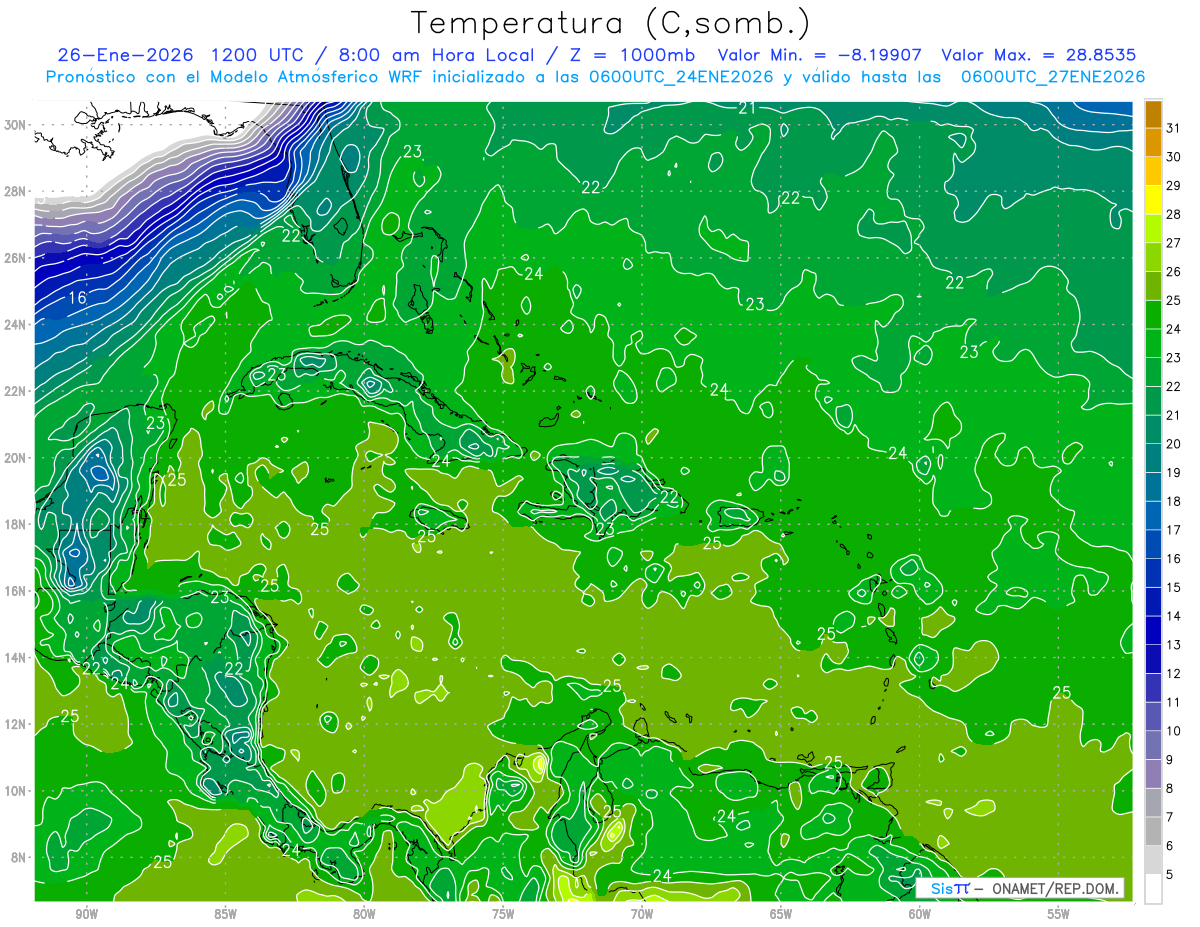Click the "18N" latitude axis label

point(17,524)
